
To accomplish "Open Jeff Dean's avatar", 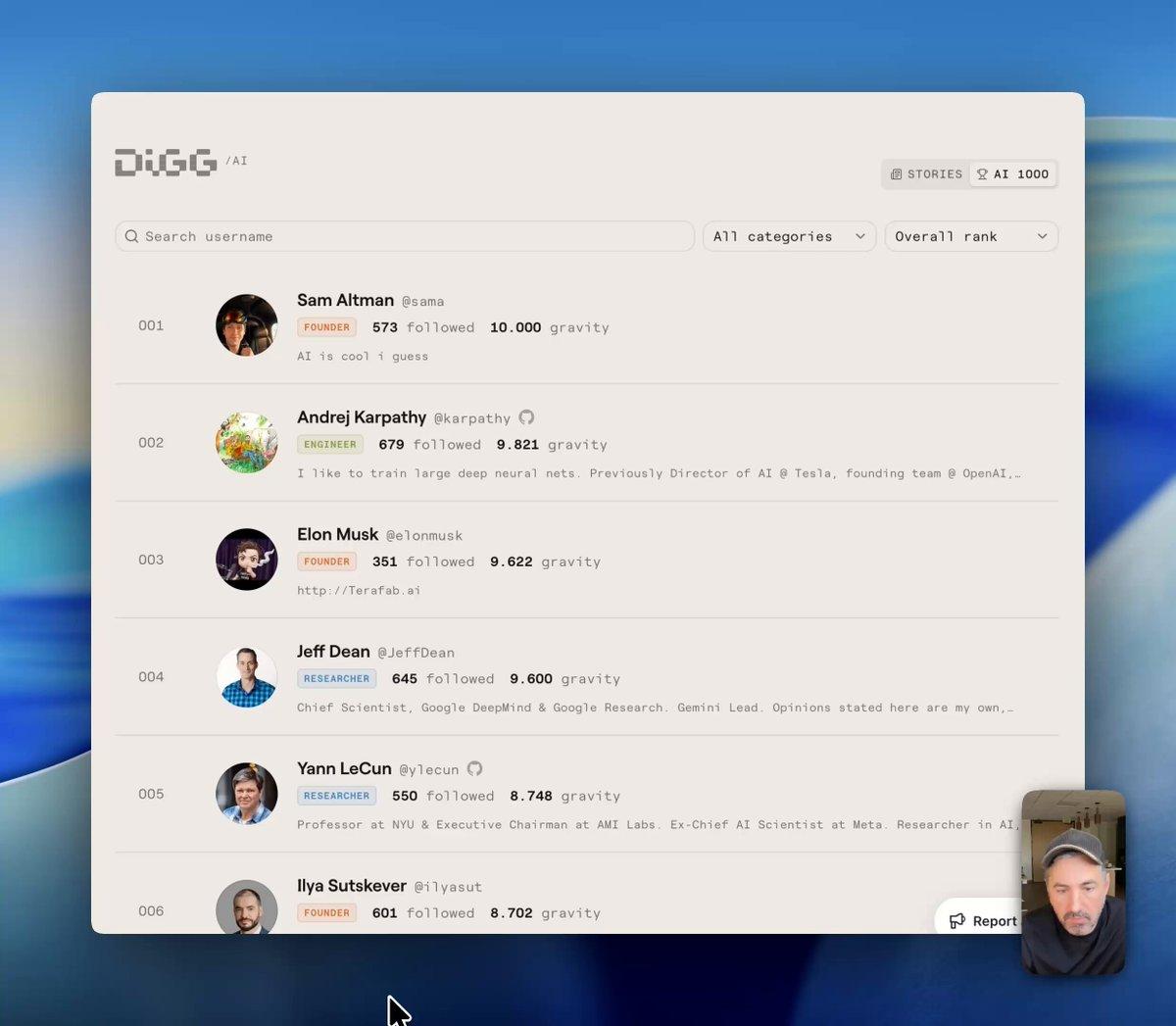I will pyautogui.click(x=247, y=676).
